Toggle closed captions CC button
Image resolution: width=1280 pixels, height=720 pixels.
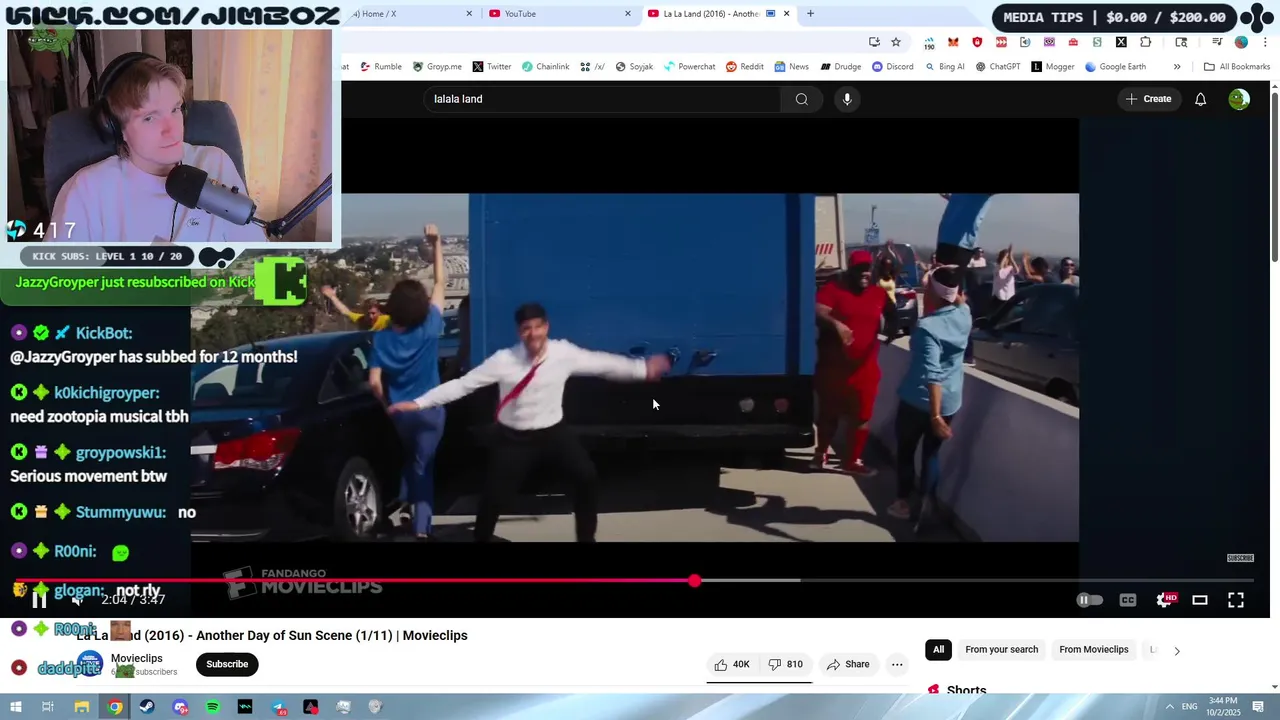pos(1128,600)
